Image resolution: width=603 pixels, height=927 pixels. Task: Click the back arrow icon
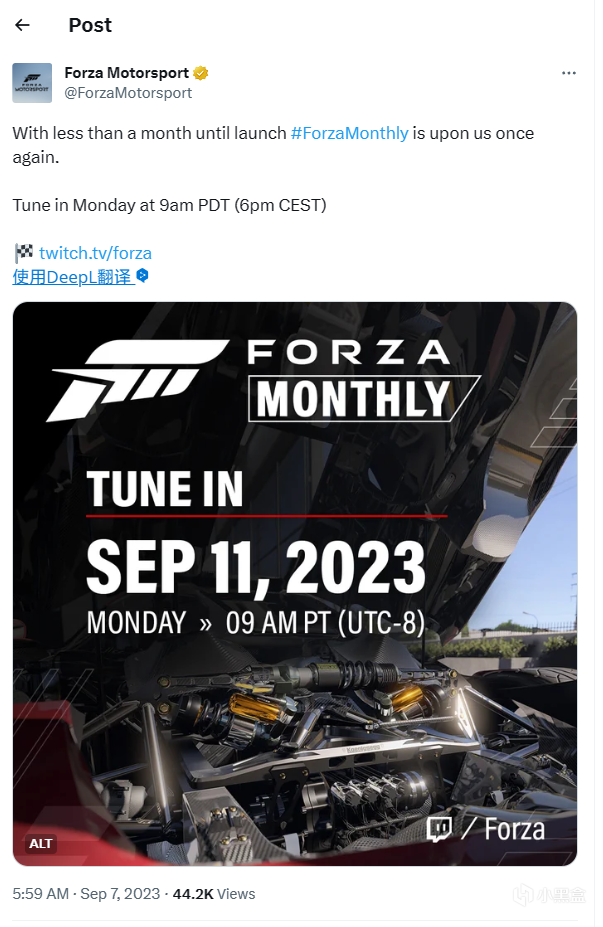tap(22, 25)
